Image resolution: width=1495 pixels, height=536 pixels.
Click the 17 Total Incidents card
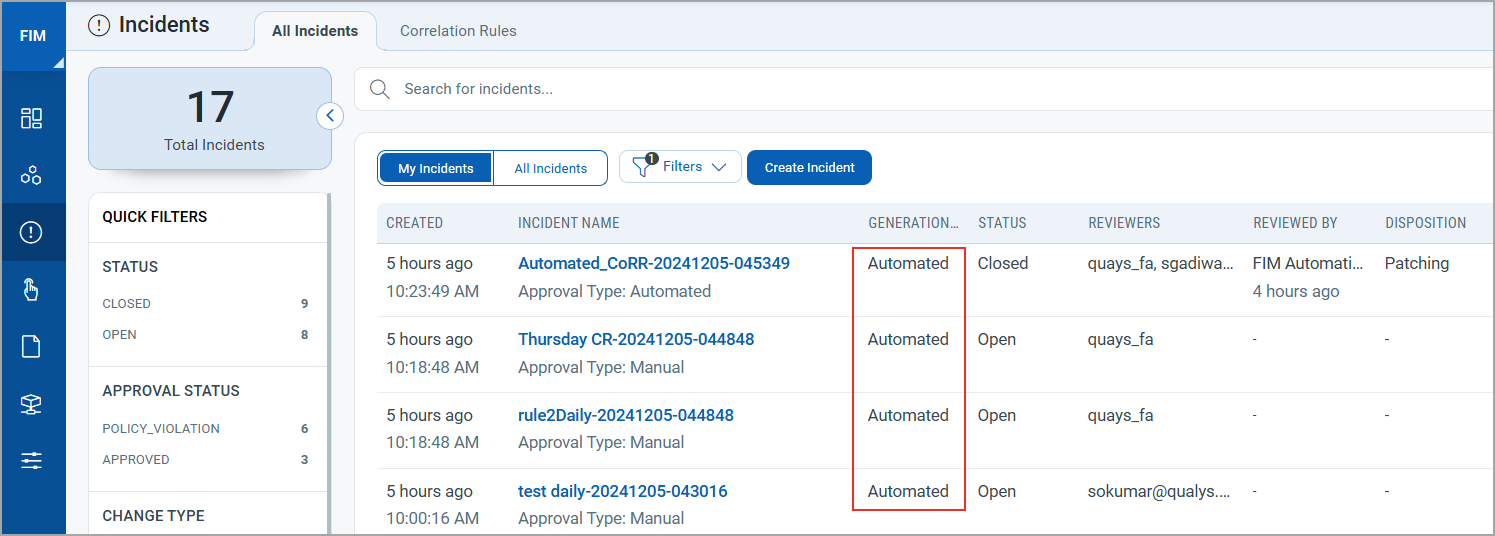tap(210, 118)
